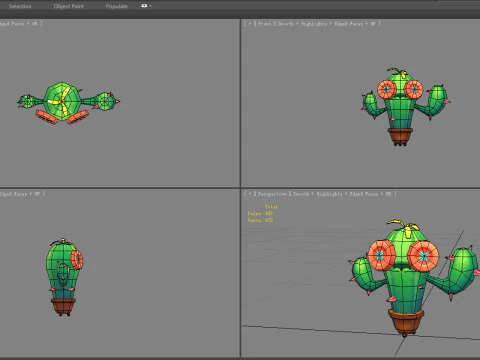This screenshot has width=480, height=360.
Task: Expand the ribbon display options arrow
Action: 150,6
